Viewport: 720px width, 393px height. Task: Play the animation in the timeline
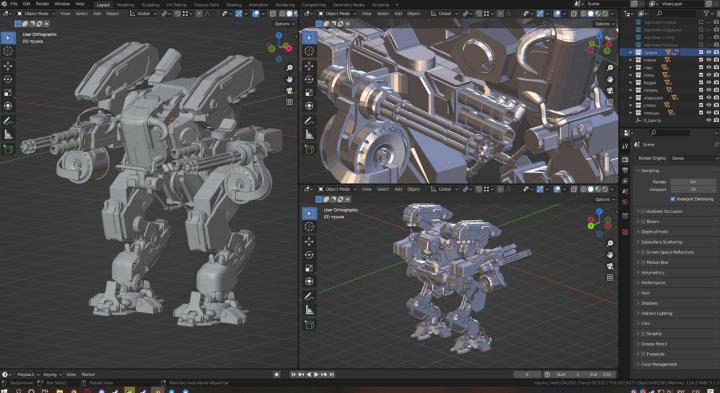click(x=316, y=375)
